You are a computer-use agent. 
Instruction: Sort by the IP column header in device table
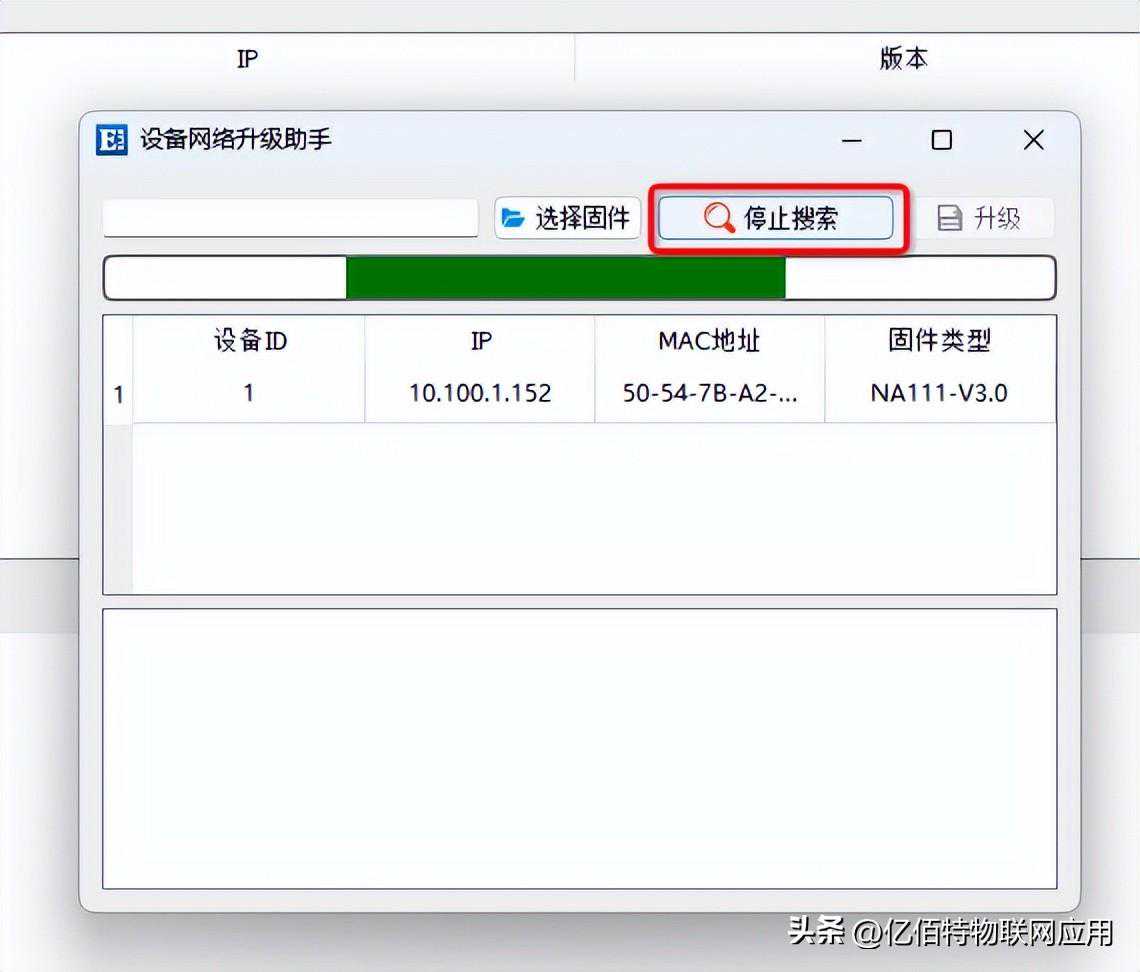pos(480,340)
